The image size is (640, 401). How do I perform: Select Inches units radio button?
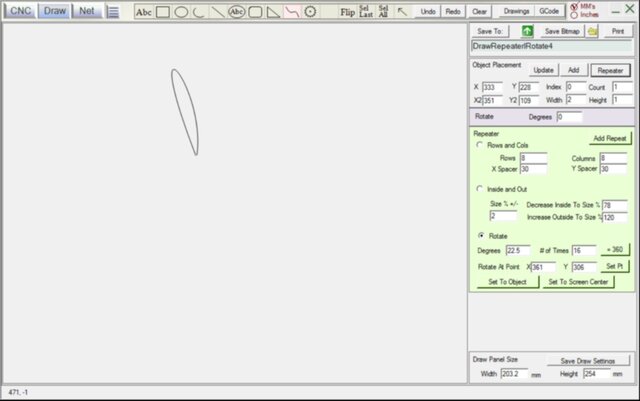(574, 15)
